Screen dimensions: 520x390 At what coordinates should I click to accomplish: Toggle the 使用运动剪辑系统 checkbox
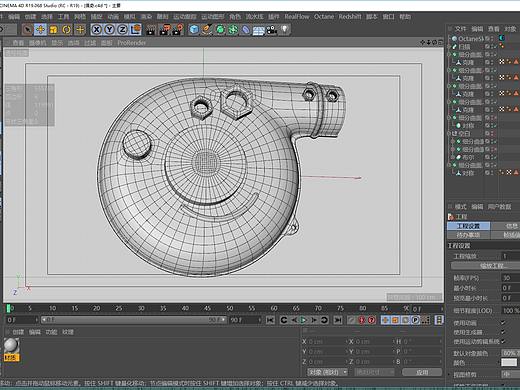pyautogui.click(x=503, y=341)
